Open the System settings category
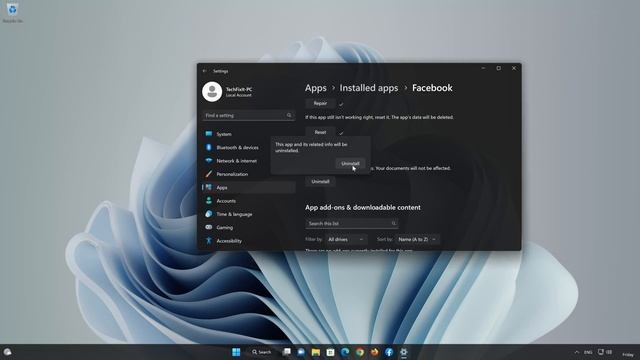Image resolution: width=640 pixels, height=360 pixels. point(249,134)
